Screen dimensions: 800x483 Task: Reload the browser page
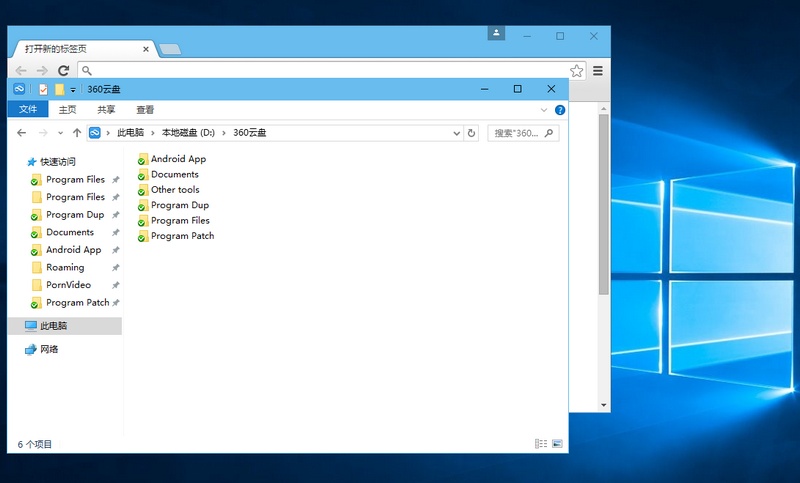63,70
